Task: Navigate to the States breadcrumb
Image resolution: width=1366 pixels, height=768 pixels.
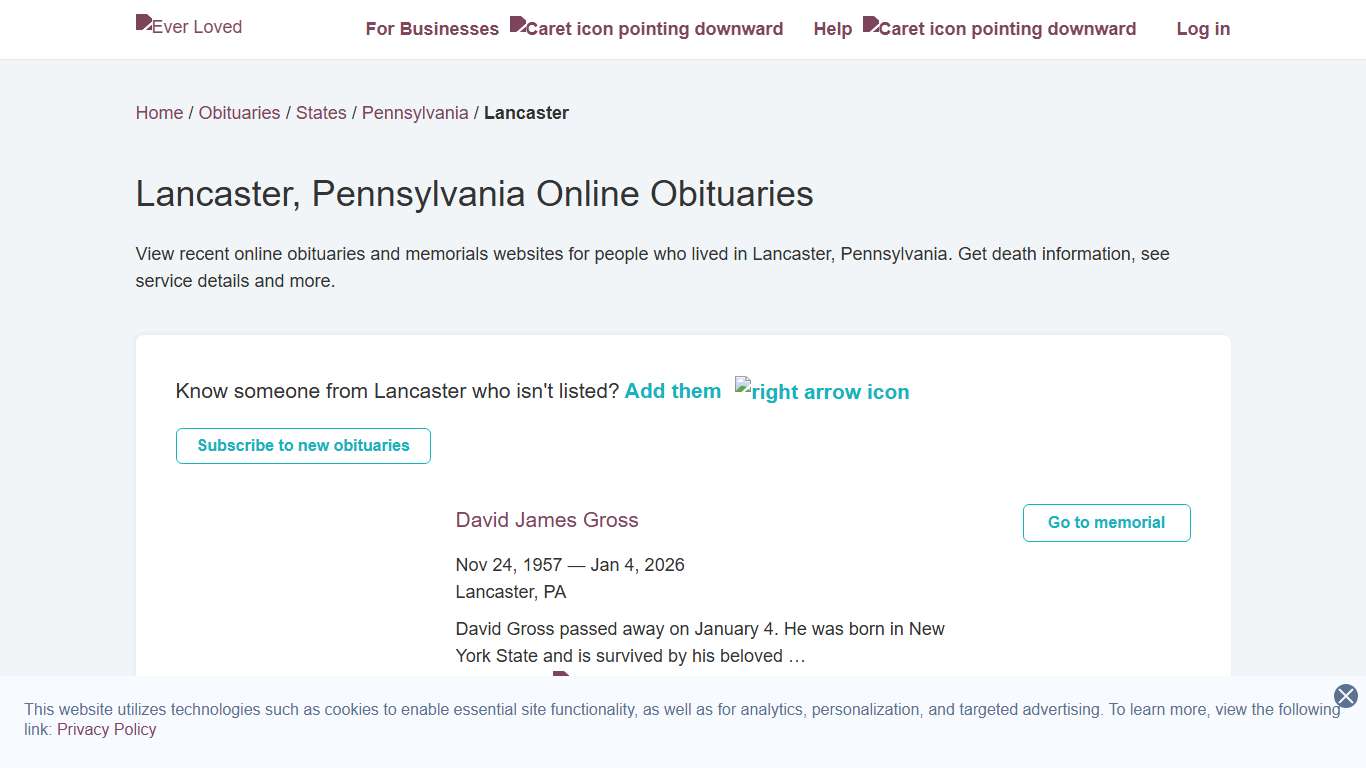Action: (321, 113)
